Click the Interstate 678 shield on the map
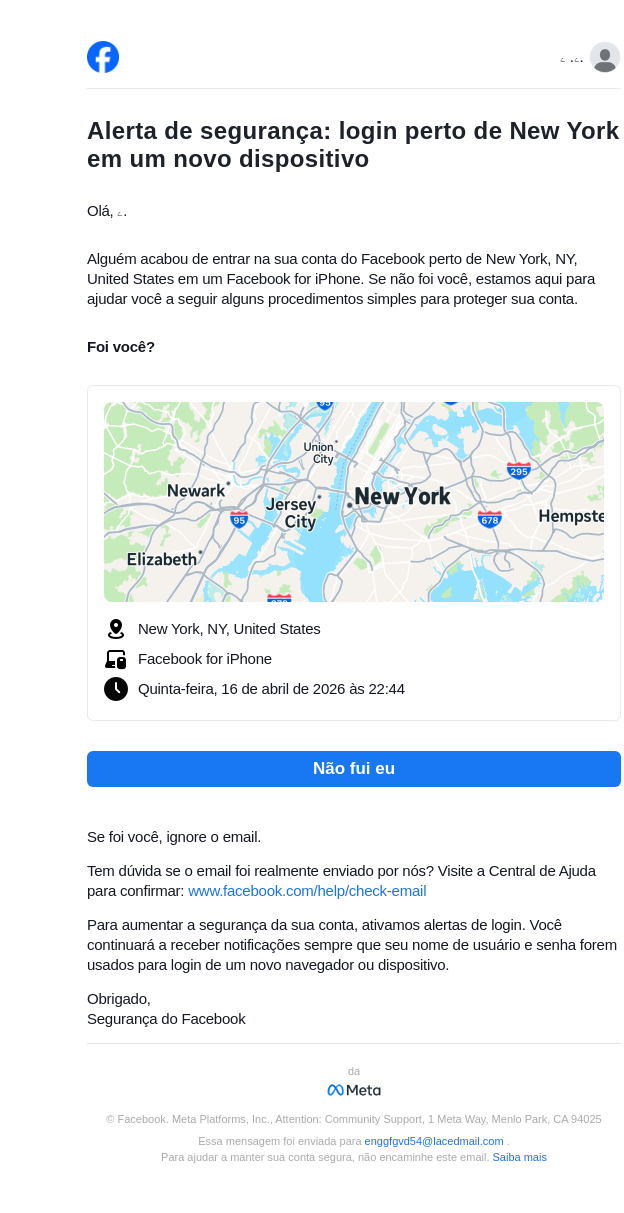624x1213 pixels. click(489, 519)
